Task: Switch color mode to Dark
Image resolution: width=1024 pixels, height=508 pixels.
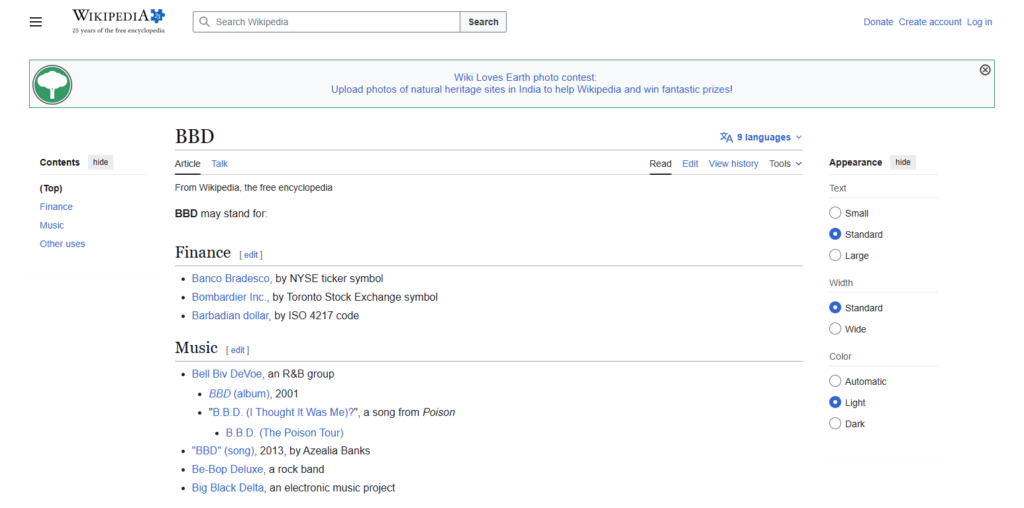Action: (835, 424)
